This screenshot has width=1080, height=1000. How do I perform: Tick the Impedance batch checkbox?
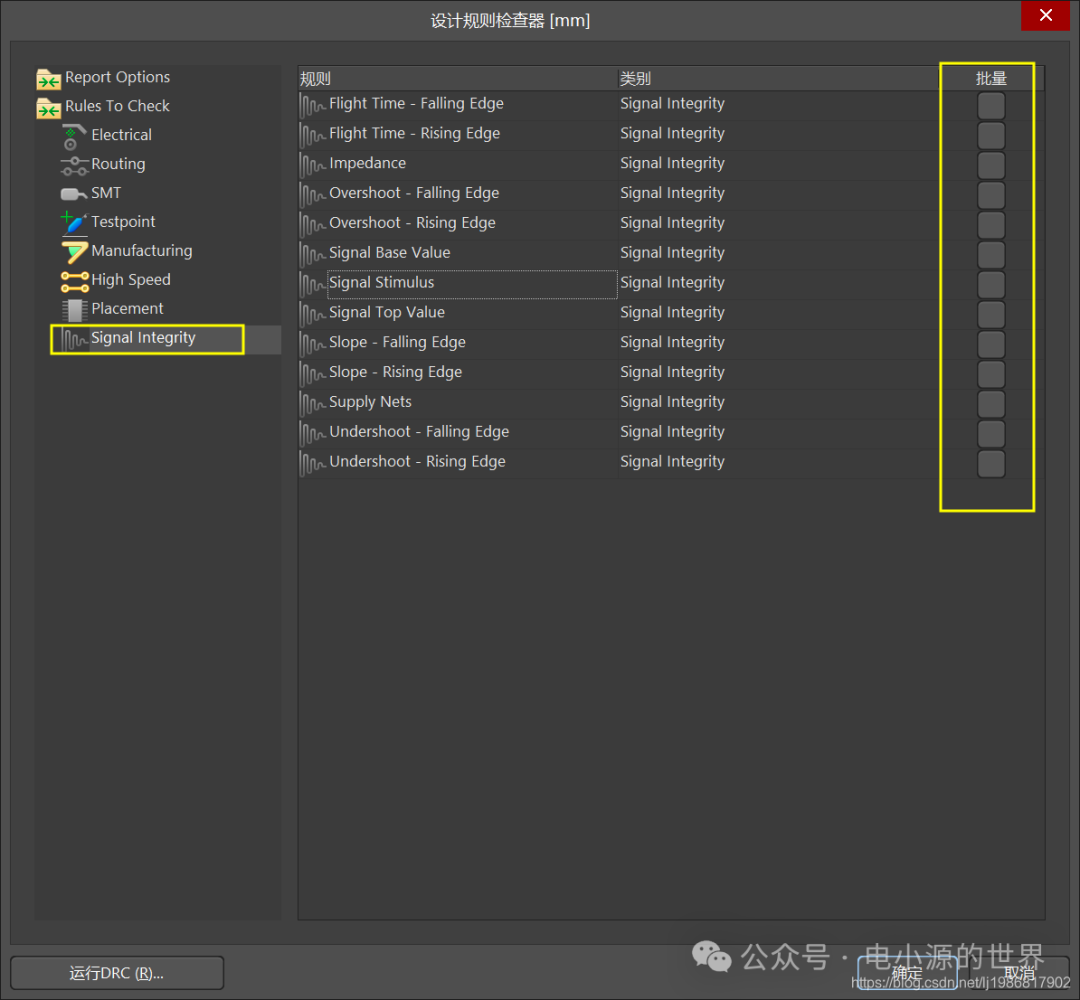(x=991, y=165)
